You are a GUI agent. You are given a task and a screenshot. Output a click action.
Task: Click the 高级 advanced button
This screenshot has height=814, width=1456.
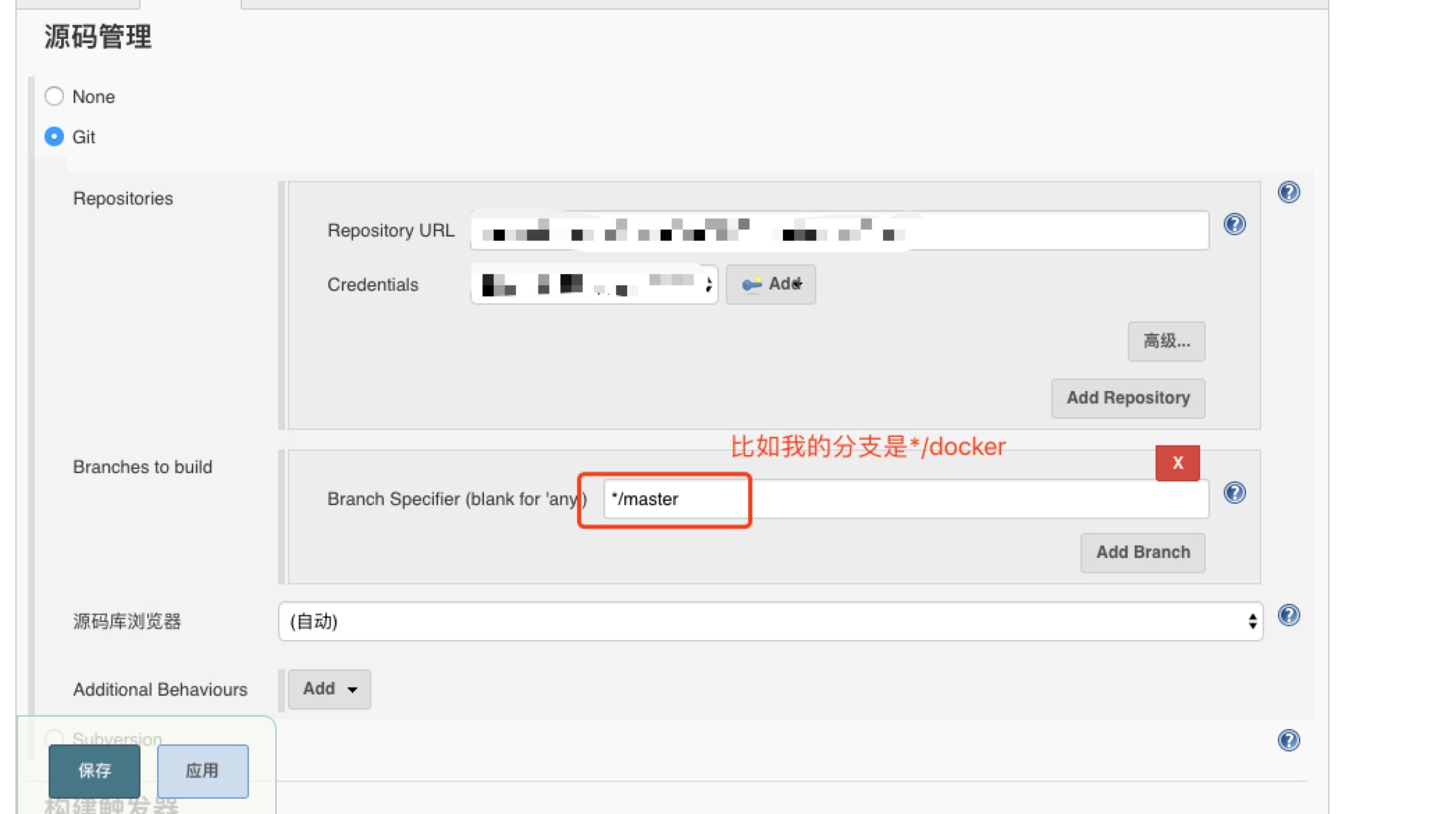[1164, 340]
